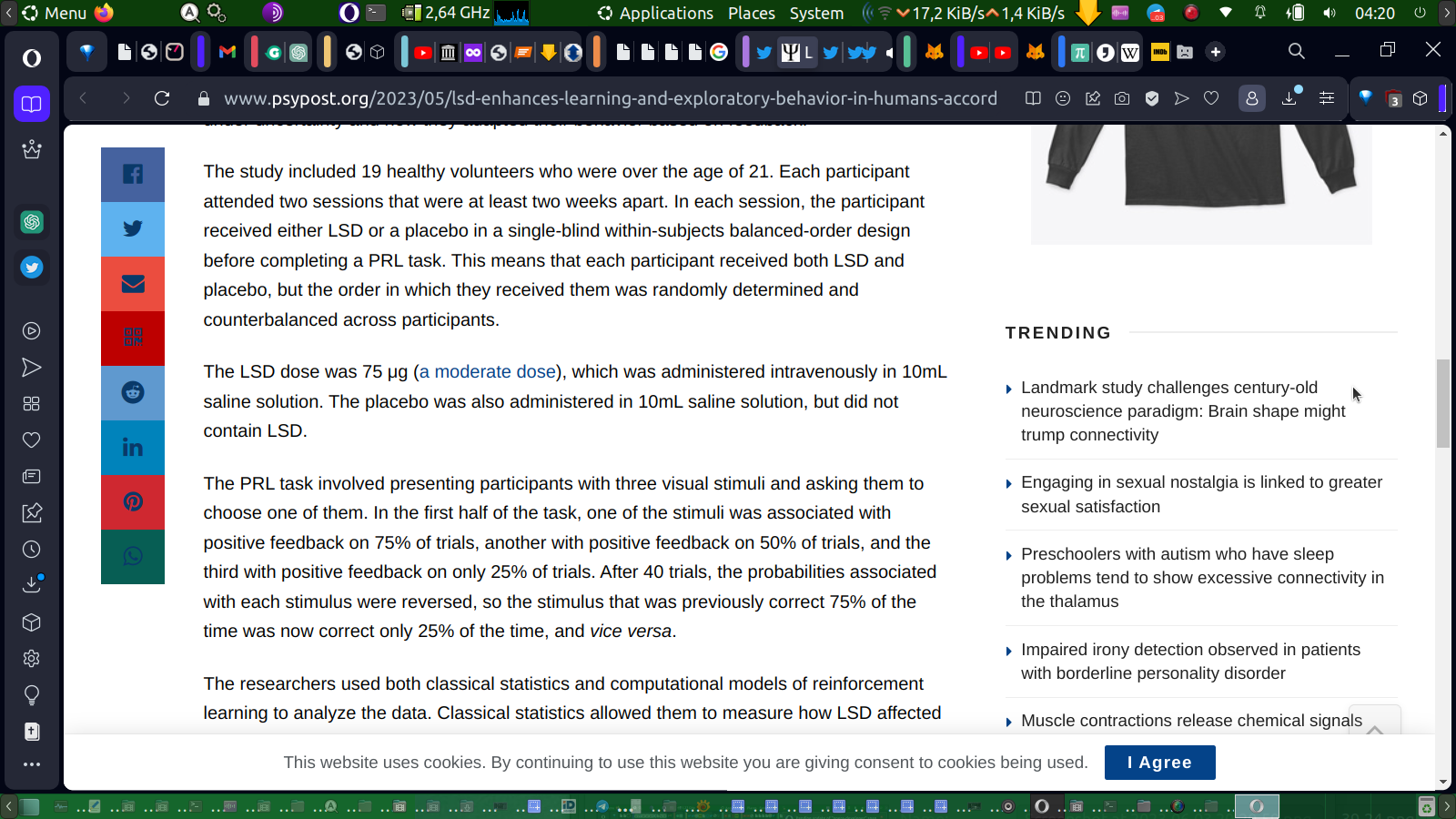Share the article on Reddit
Screen dimensions: 1456x819
(133, 393)
